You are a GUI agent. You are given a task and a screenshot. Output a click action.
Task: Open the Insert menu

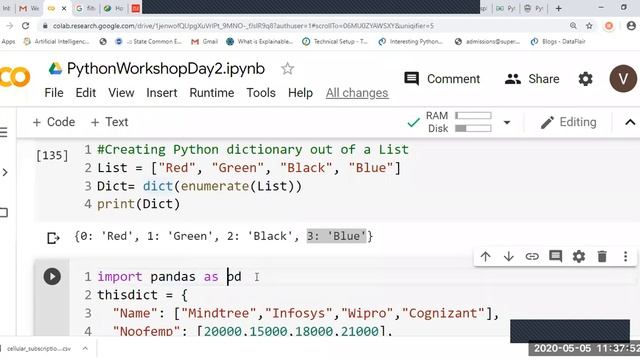point(162,93)
